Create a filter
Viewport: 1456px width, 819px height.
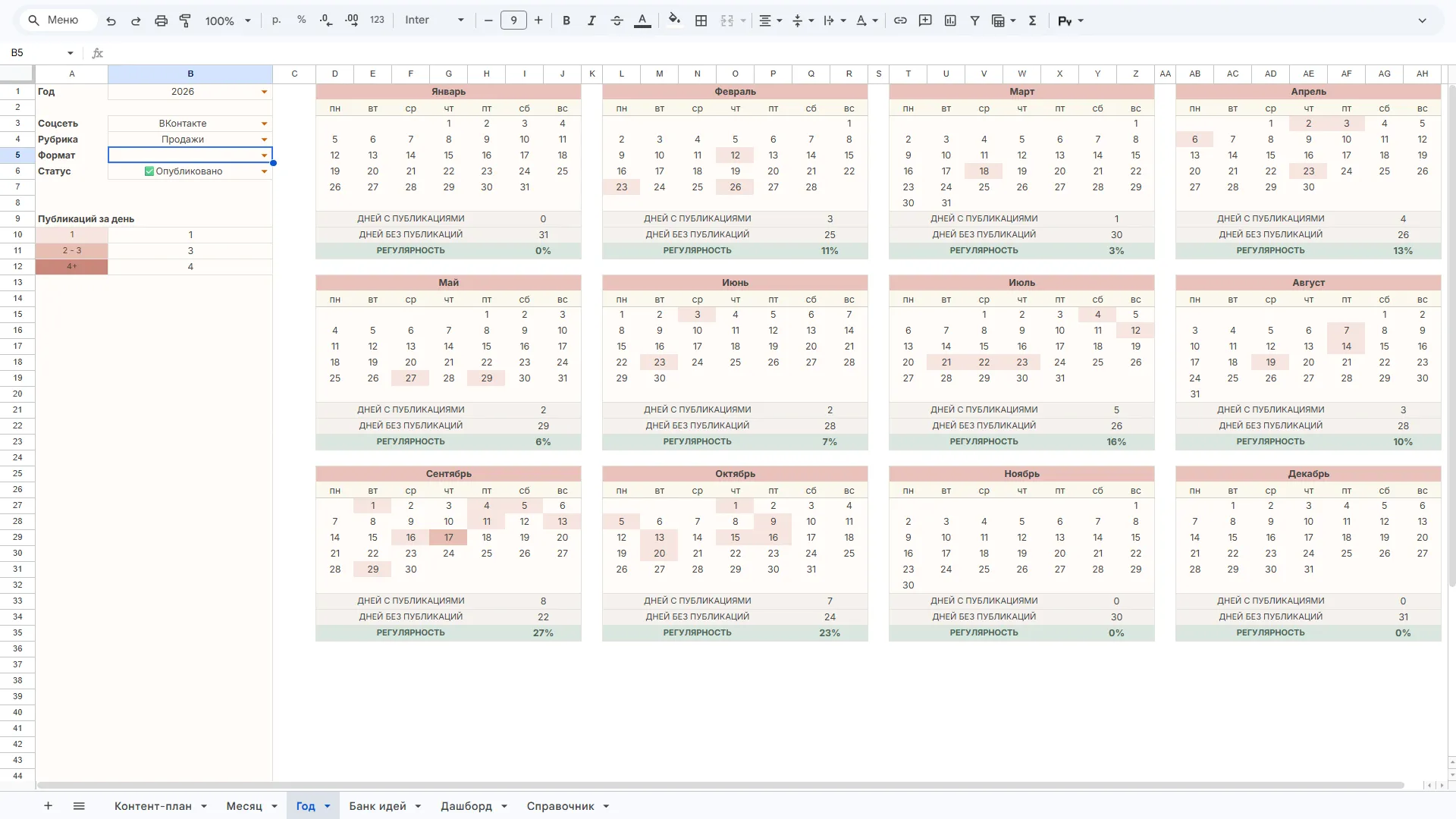click(975, 20)
